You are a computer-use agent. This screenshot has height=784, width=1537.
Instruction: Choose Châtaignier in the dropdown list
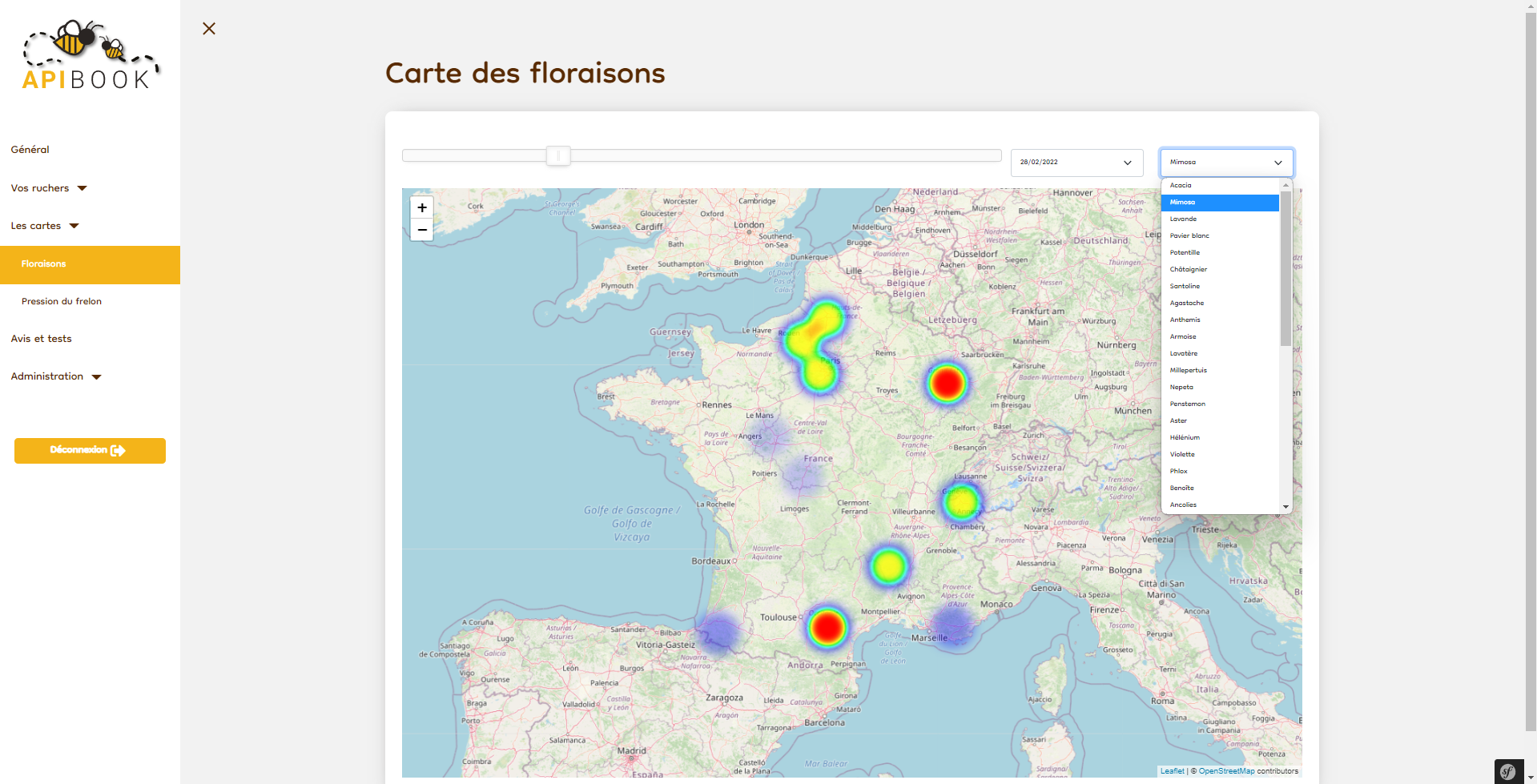point(1188,269)
